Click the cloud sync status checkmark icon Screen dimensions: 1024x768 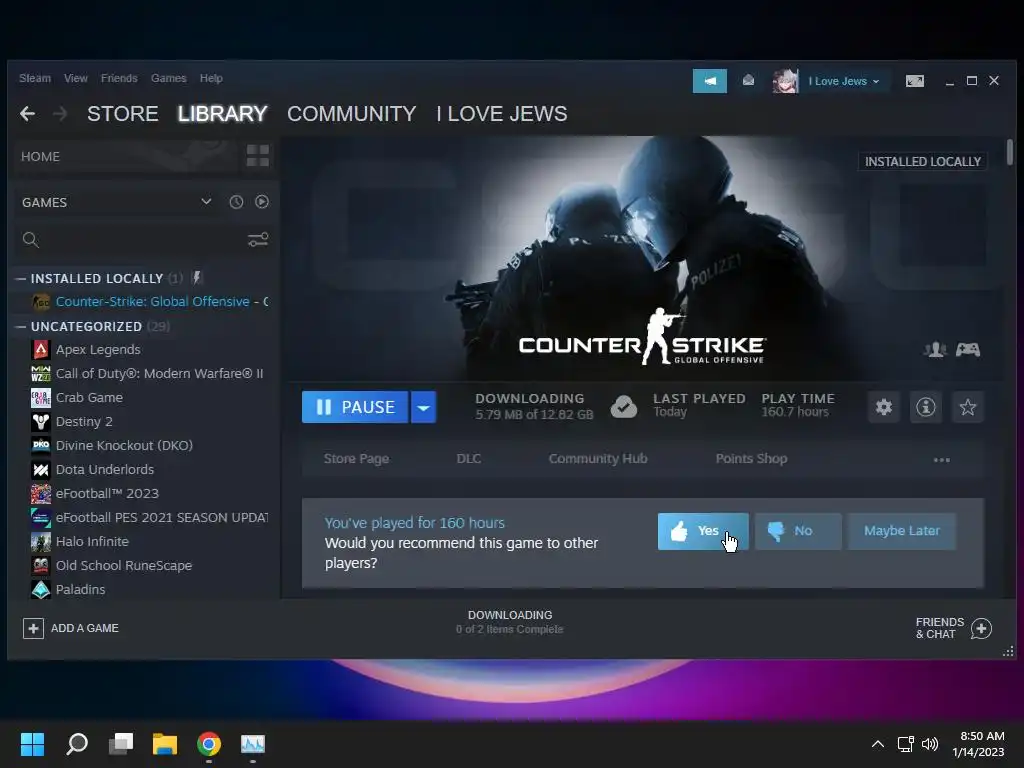(x=624, y=407)
